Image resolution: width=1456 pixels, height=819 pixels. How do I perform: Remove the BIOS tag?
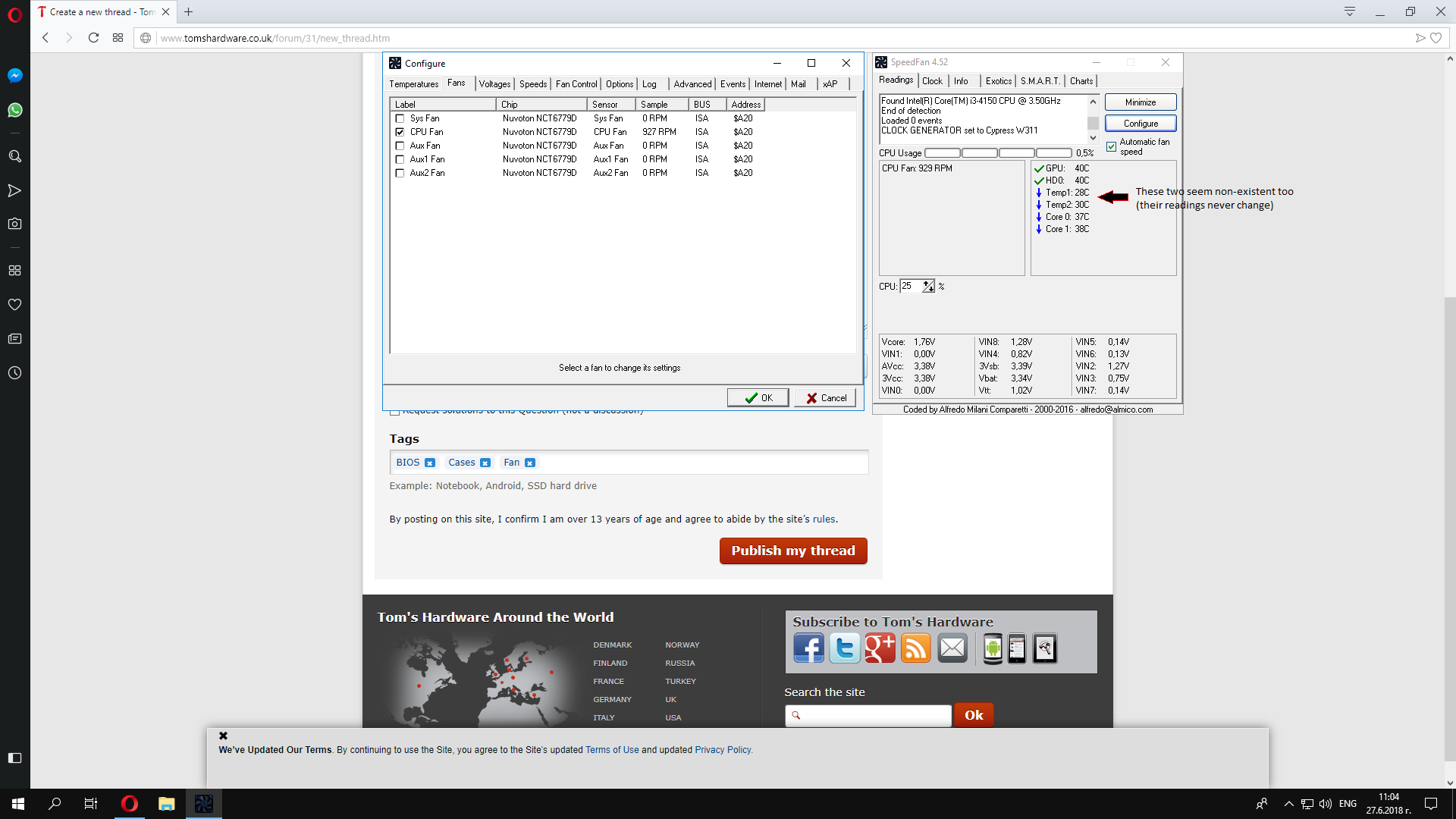pos(430,463)
